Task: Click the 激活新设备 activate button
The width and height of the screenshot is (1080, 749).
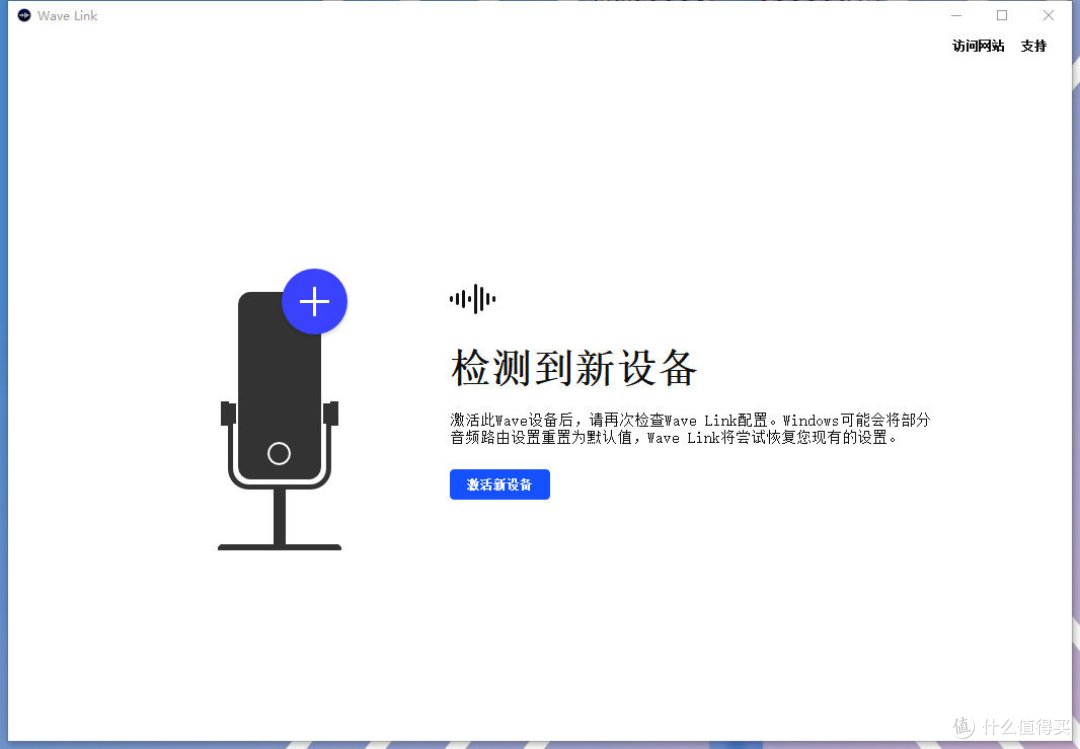Action: click(499, 484)
